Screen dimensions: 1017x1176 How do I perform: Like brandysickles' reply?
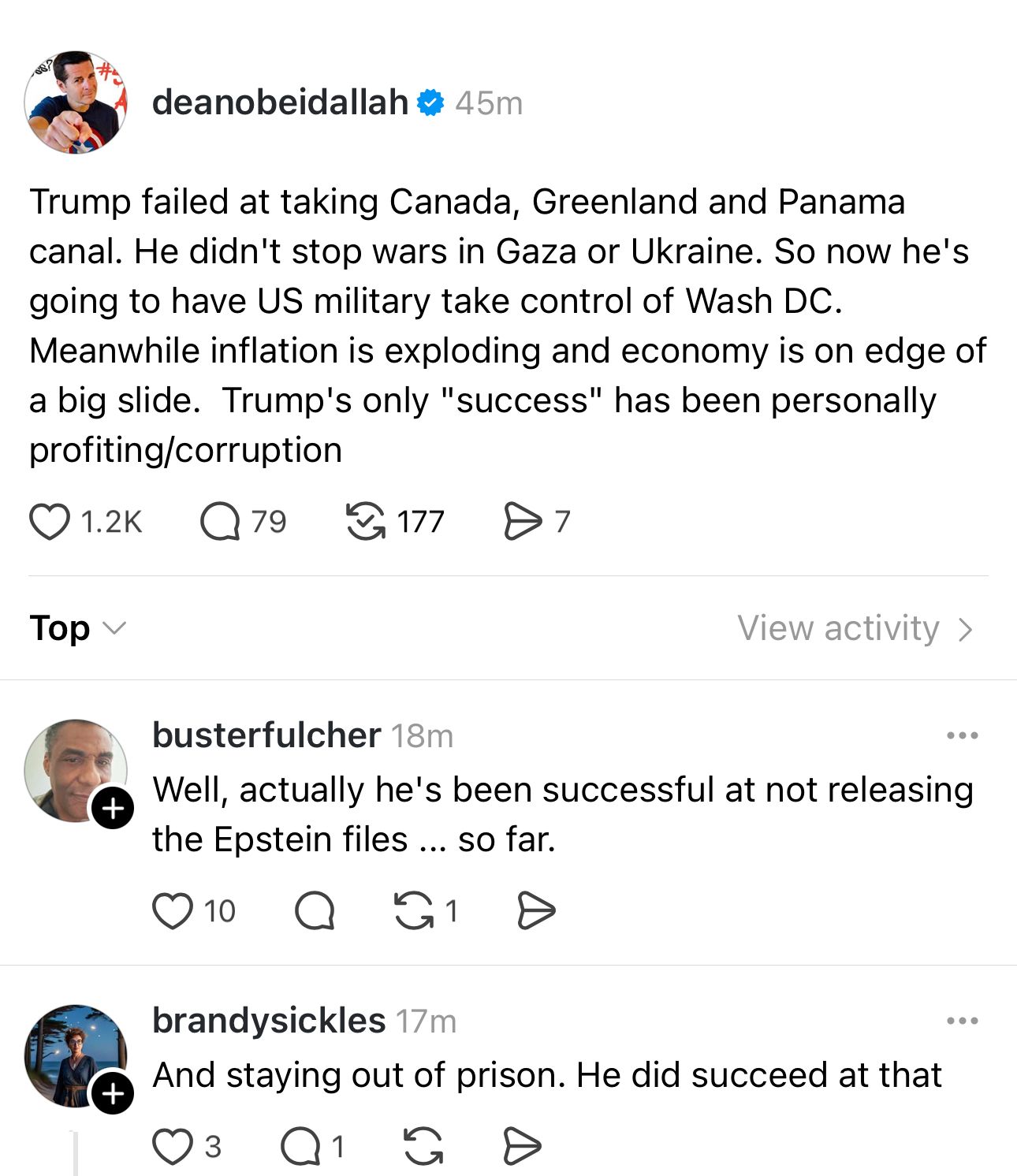tap(173, 1146)
